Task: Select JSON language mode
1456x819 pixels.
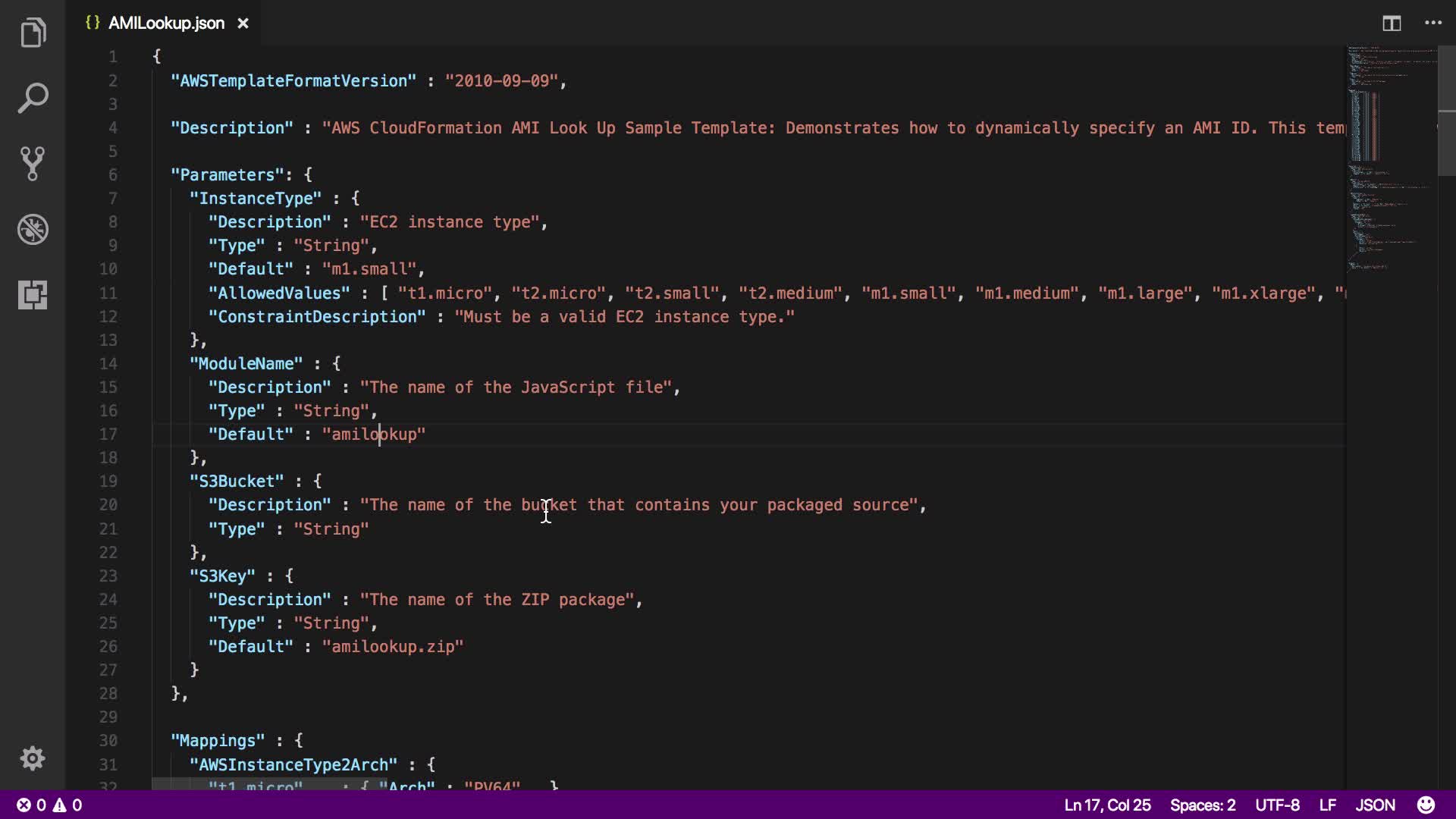Action: (x=1375, y=805)
